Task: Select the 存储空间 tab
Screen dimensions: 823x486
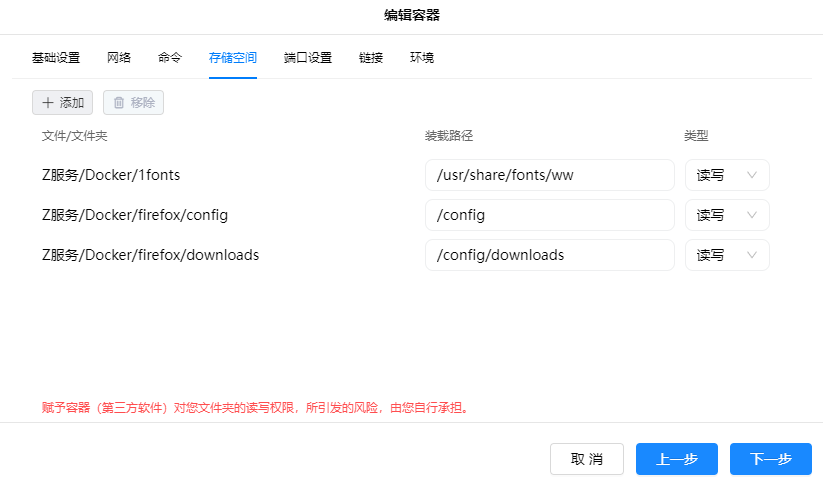Action: pyautogui.click(x=233, y=58)
